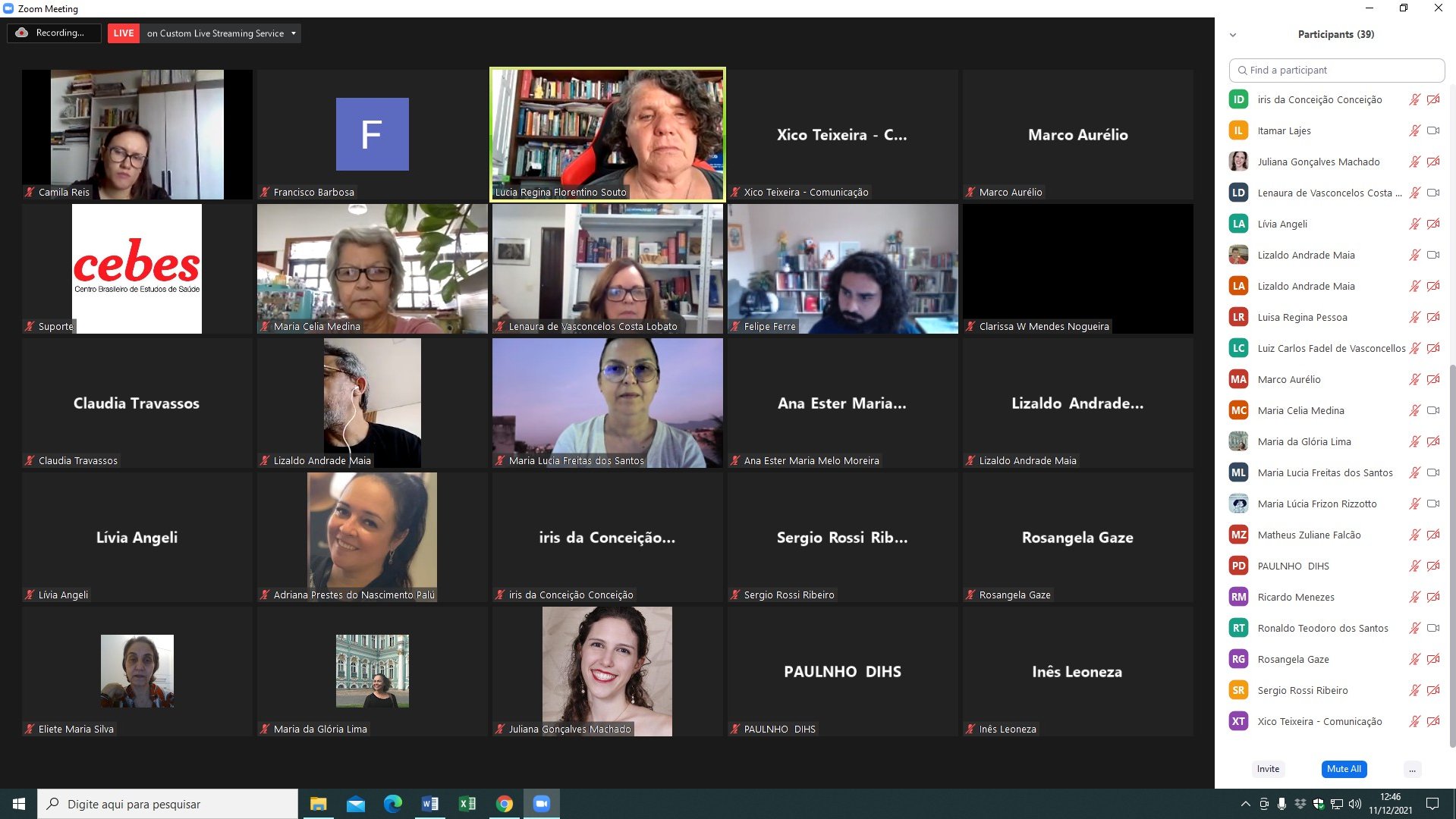Click muted mic icon beside Marco Aurélio in list
1456x819 pixels.
1414,379
